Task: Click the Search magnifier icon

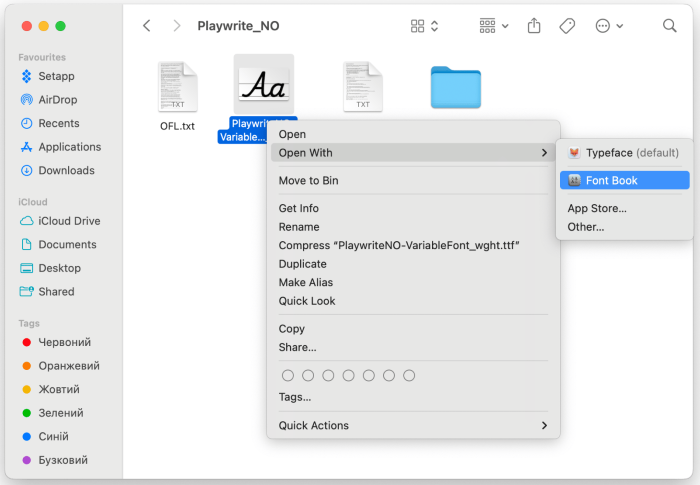Action: pos(670,26)
